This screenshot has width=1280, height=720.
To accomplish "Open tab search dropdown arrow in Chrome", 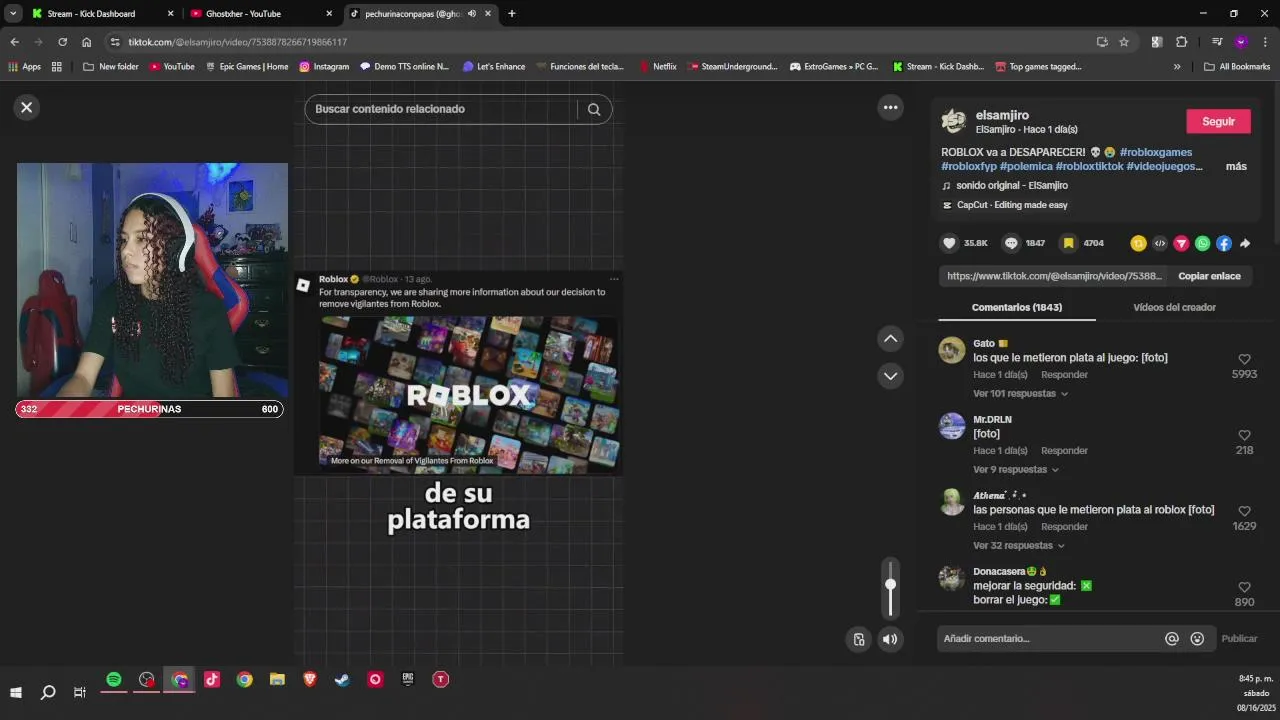I will point(13,14).
